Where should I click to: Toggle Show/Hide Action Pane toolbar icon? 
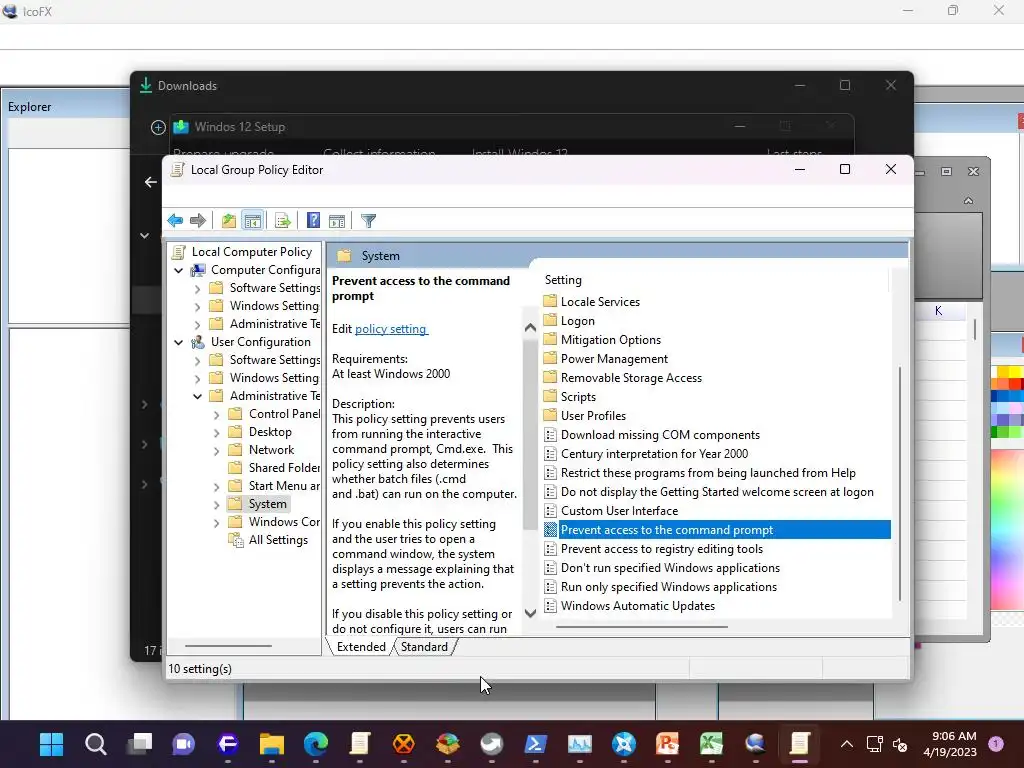pyautogui.click(x=337, y=221)
